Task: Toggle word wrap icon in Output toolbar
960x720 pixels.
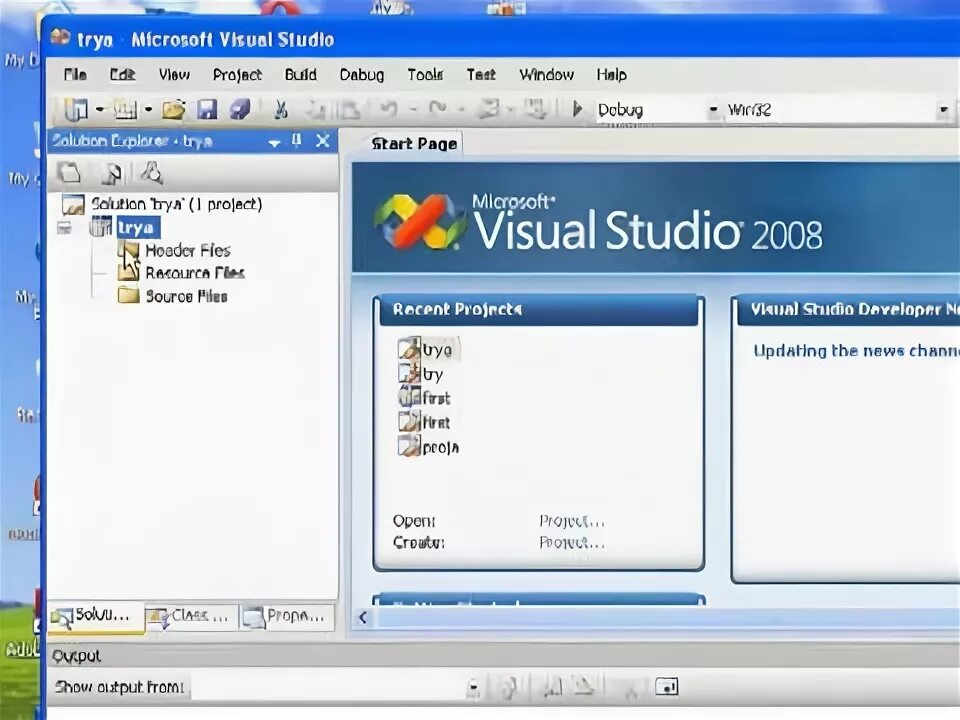Action: 666,687
